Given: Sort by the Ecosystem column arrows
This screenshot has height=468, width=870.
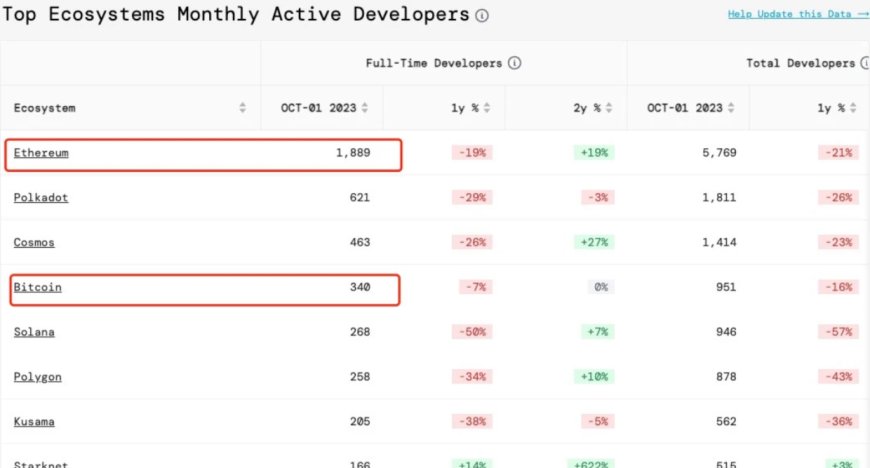Looking at the screenshot, I should (242, 108).
